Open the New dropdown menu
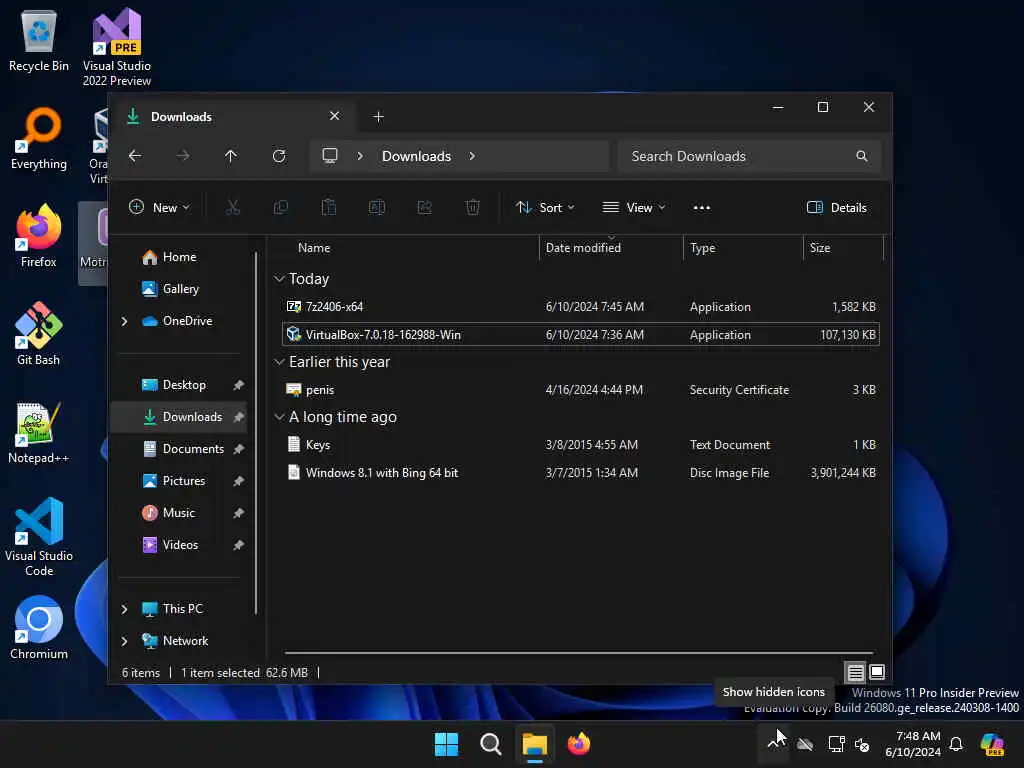The height and width of the screenshot is (768, 1024). pos(159,208)
